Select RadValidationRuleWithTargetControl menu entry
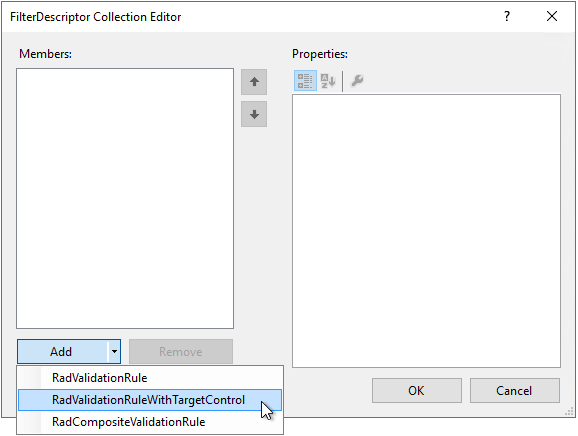The width and height of the screenshot is (578, 436). click(x=150, y=400)
